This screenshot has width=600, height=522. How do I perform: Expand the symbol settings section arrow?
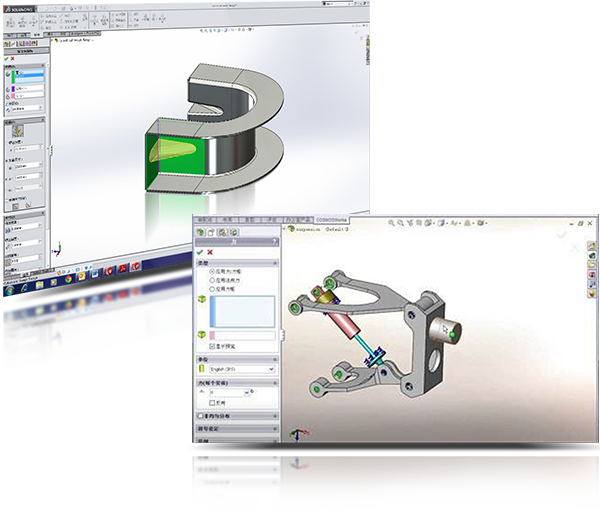click(x=275, y=429)
